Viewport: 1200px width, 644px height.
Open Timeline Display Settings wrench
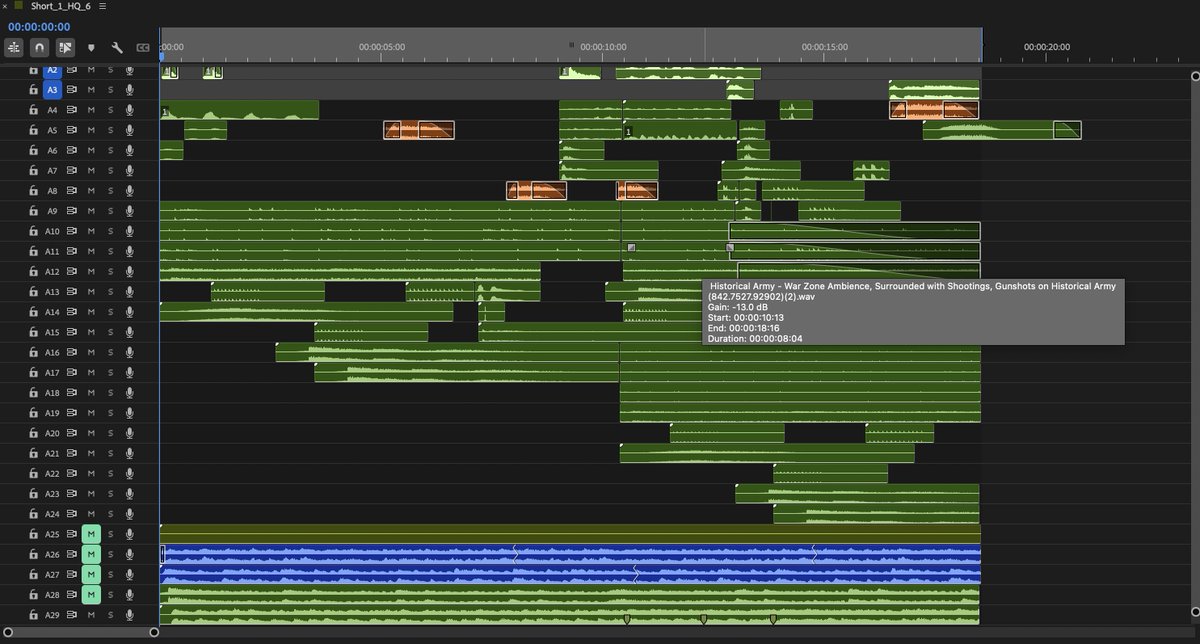117,47
